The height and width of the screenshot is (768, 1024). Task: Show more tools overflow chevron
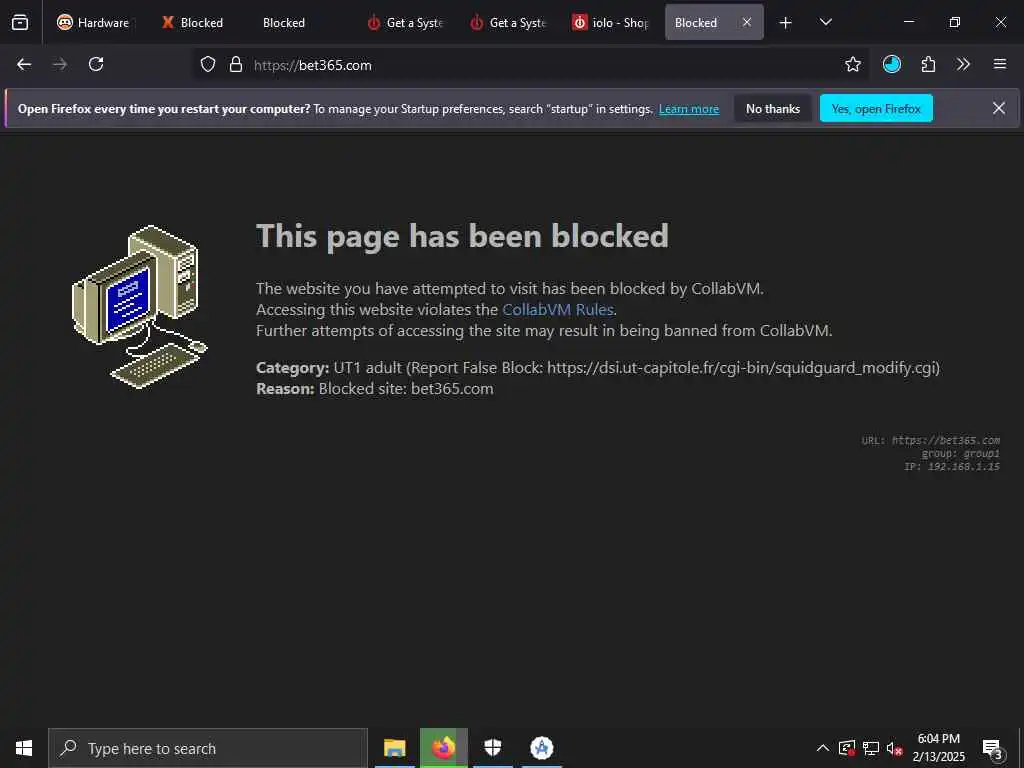963,64
